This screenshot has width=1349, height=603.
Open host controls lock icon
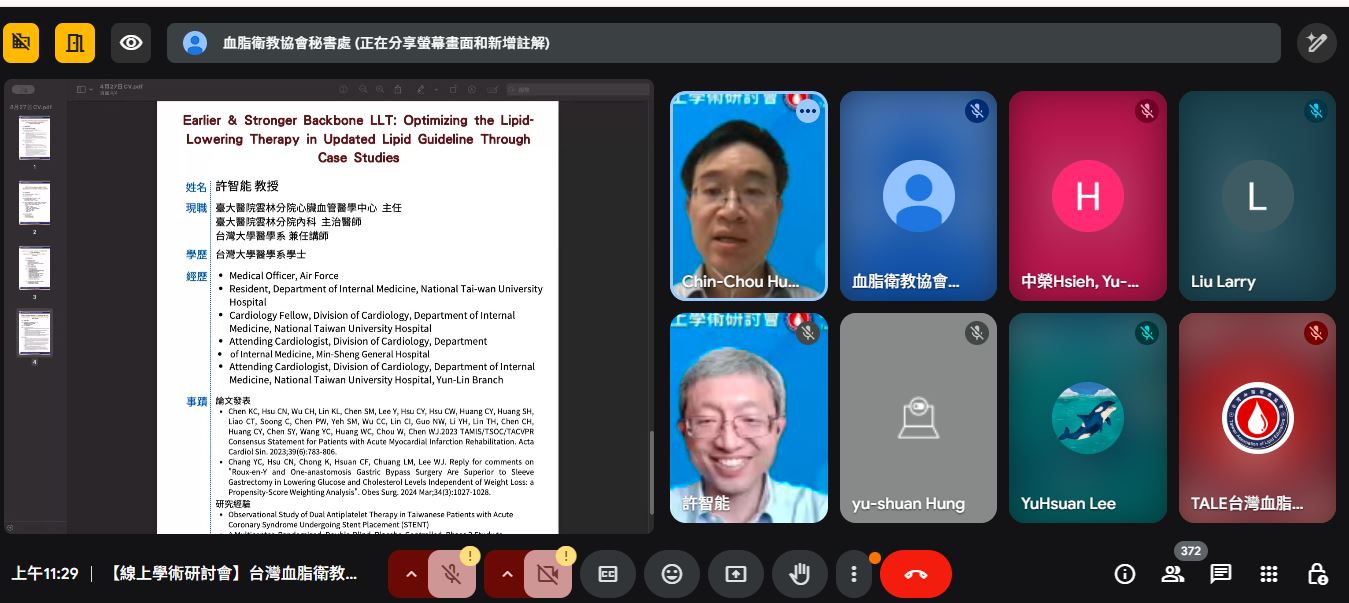point(1317,574)
